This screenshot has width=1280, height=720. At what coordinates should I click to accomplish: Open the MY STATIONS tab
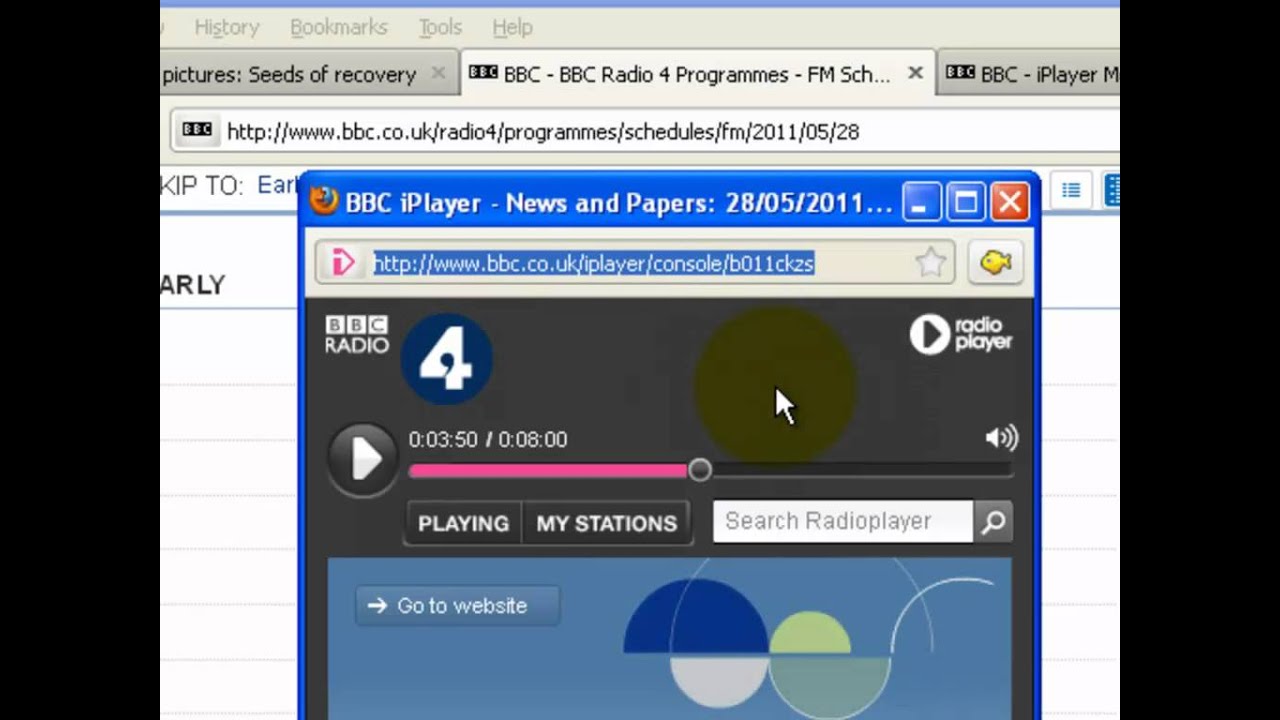pyautogui.click(x=607, y=523)
